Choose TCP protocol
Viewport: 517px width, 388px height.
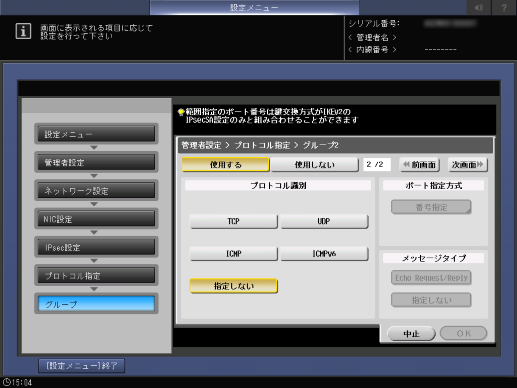tap(234, 221)
